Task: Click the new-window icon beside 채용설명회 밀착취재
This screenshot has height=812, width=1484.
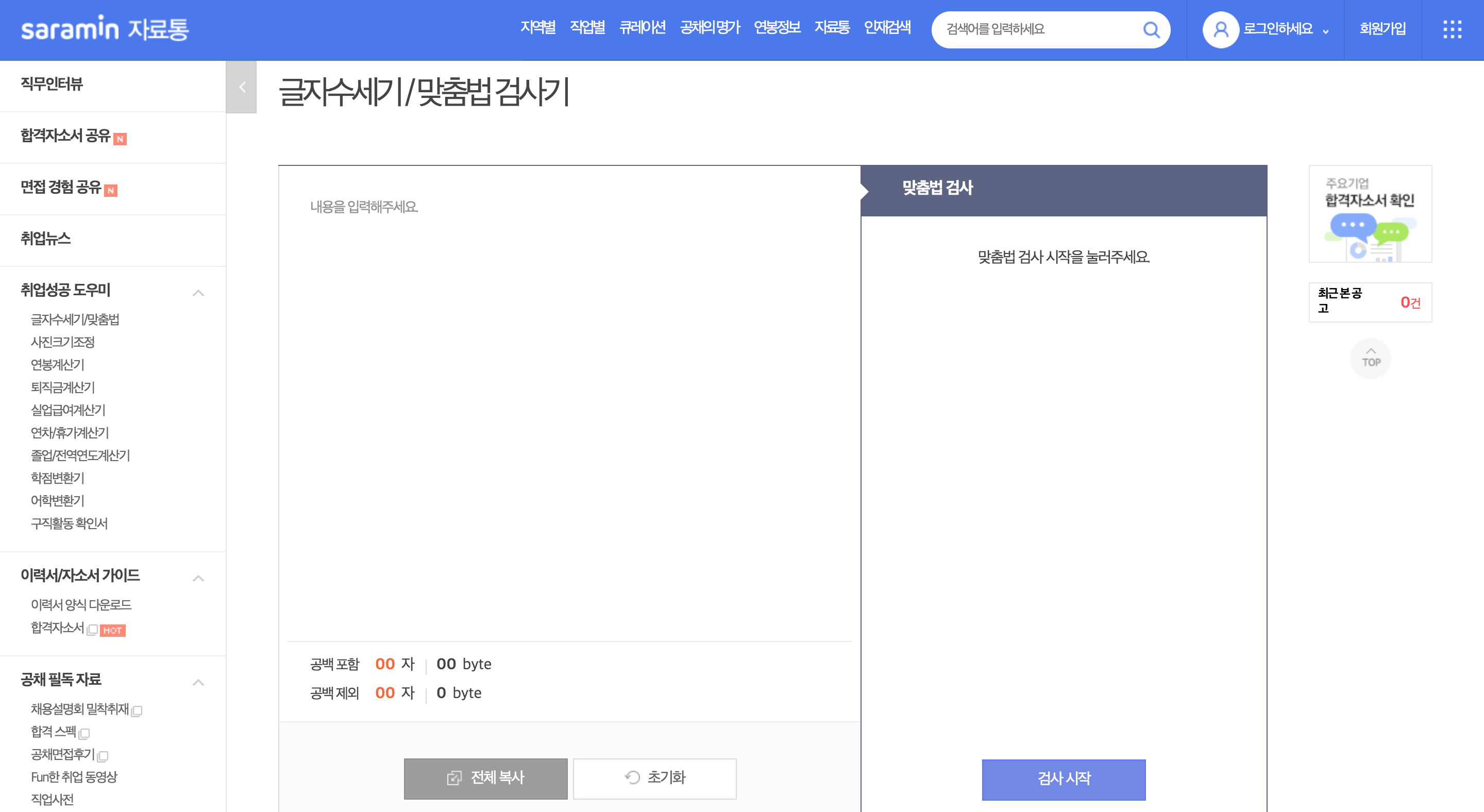Action: coord(137,711)
